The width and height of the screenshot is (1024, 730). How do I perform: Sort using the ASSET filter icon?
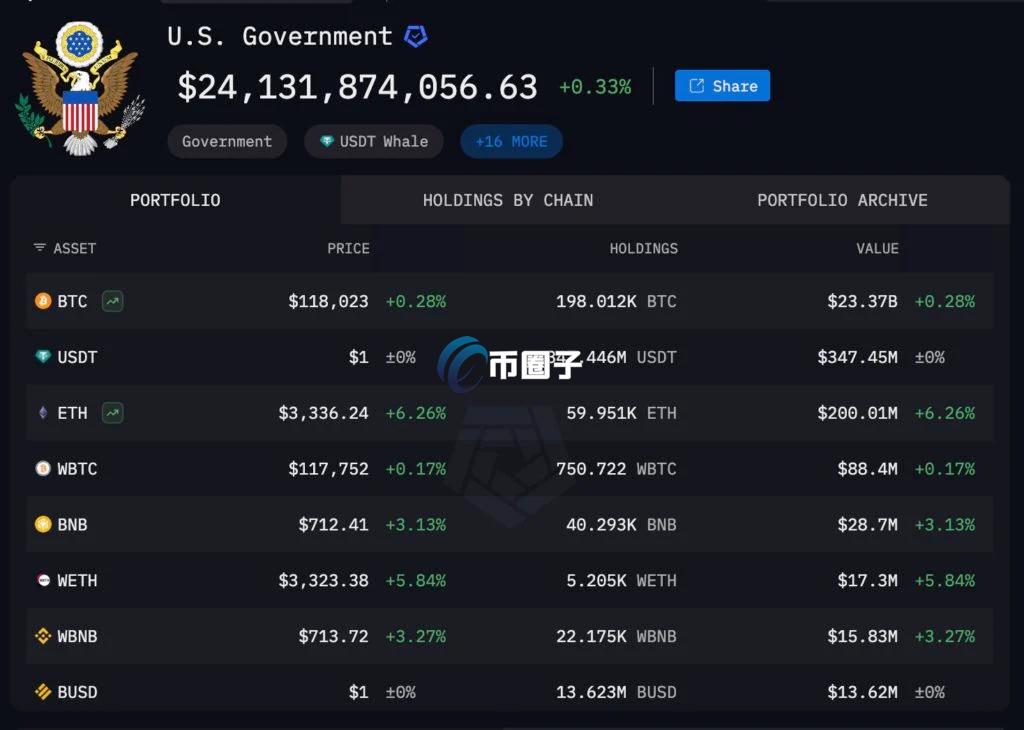coord(40,248)
